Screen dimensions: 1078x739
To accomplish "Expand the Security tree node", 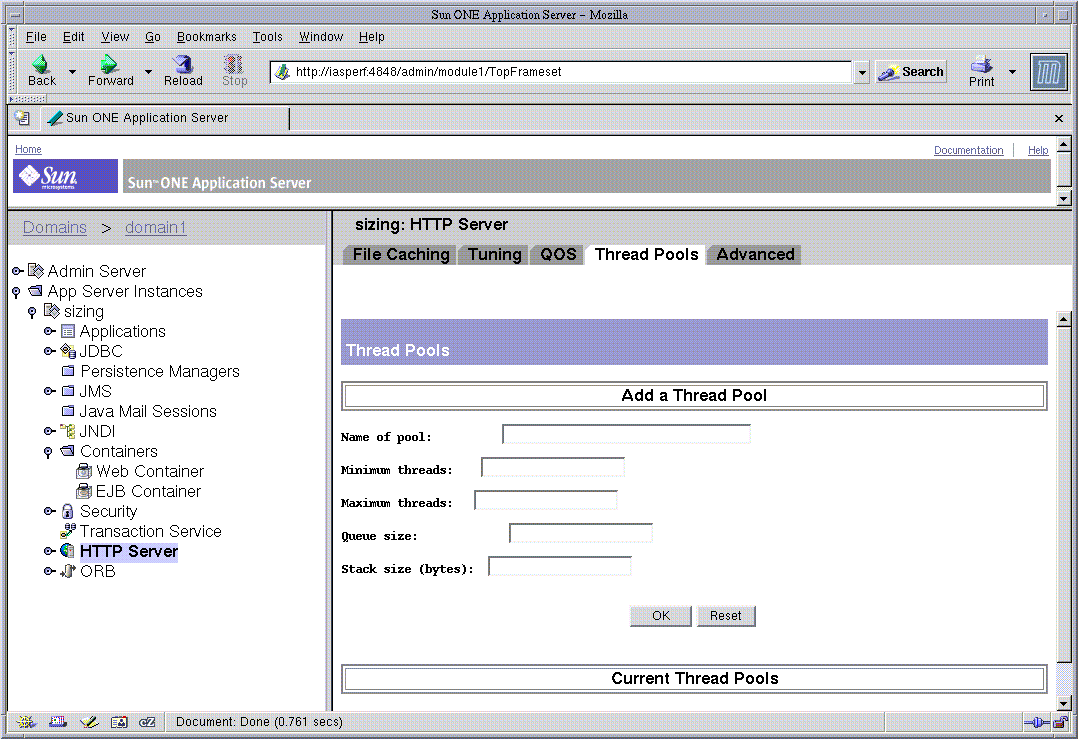I will [x=50, y=511].
